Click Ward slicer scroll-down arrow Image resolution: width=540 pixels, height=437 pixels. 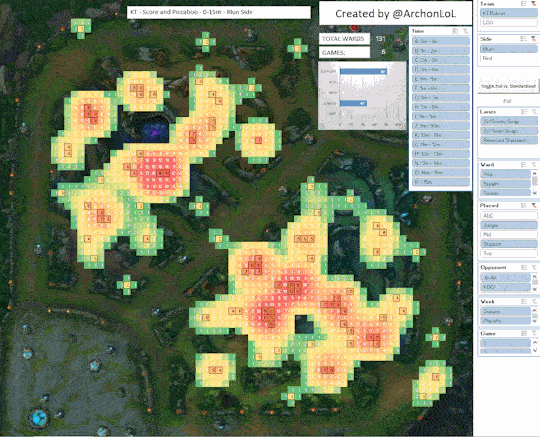tap(534, 193)
